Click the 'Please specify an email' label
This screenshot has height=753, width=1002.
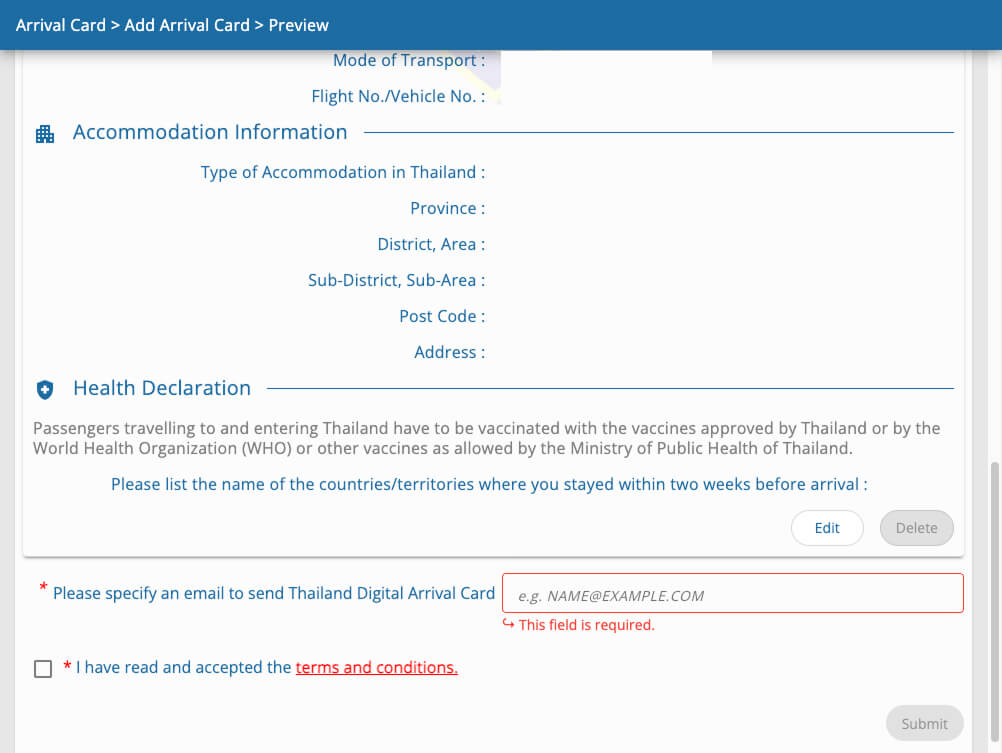pyautogui.click(x=274, y=593)
